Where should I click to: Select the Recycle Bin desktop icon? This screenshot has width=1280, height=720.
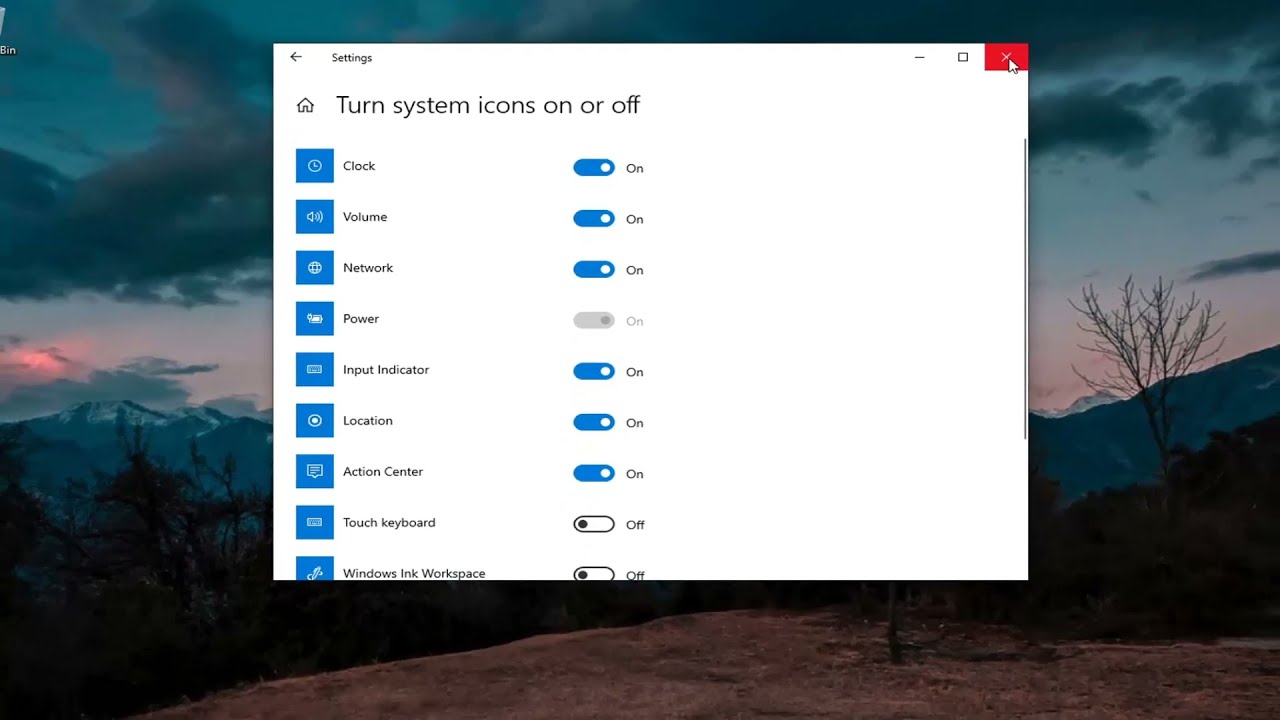click(7, 30)
